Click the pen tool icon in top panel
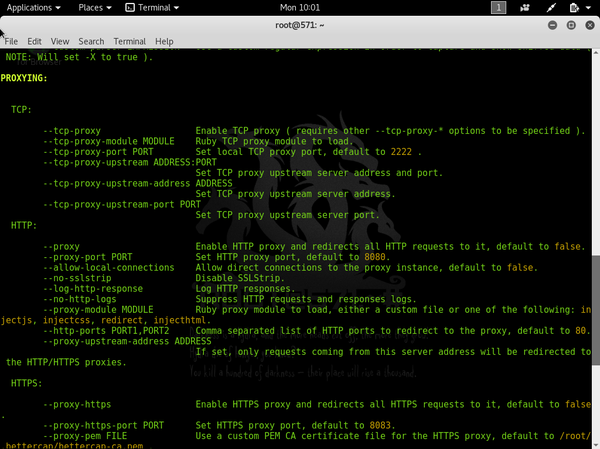The image size is (600, 449). click(x=549, y=7)
